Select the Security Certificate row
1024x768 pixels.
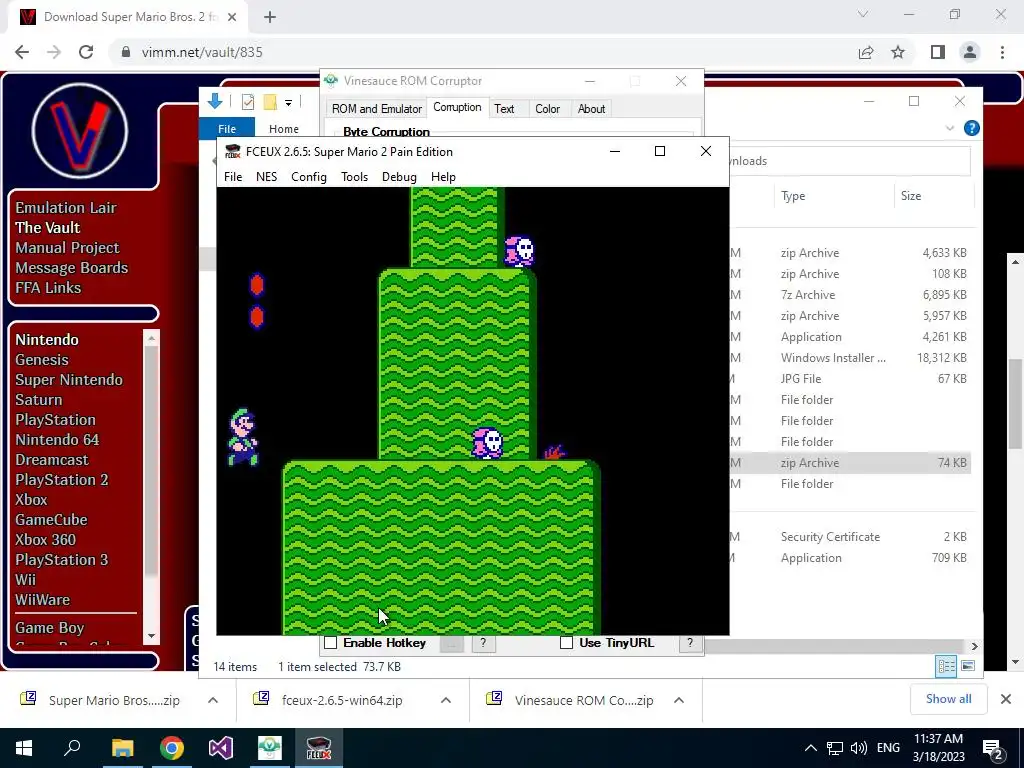[850, 537]
